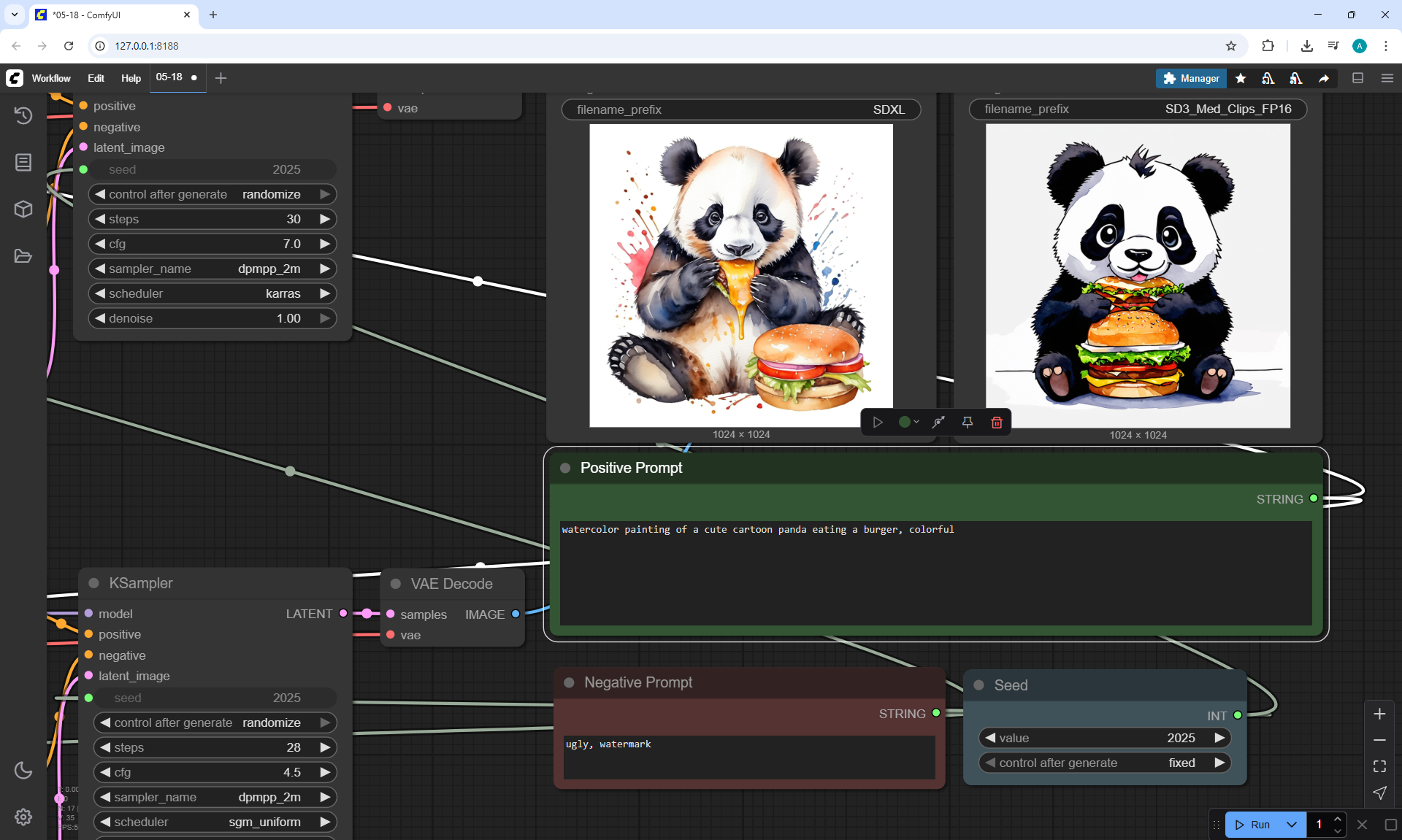Open the sampler_name dpmpp_2m combo in lower KSampler

tap(215, 797)
